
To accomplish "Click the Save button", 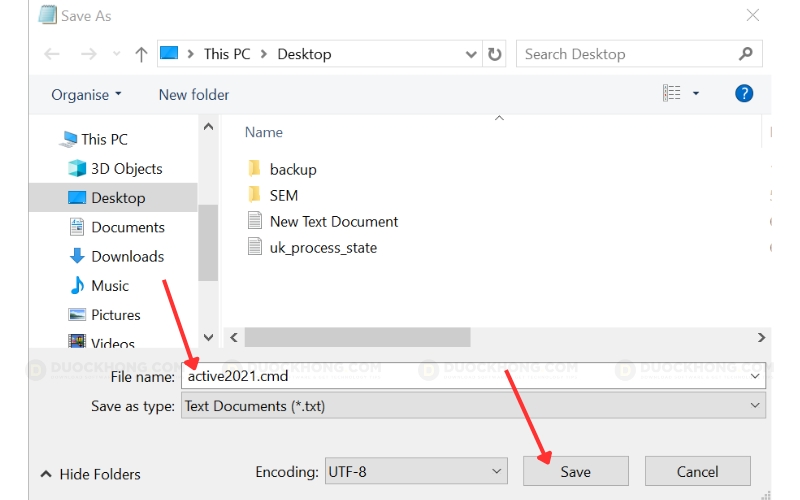I will pyautogui.click(x=576, y=471).
